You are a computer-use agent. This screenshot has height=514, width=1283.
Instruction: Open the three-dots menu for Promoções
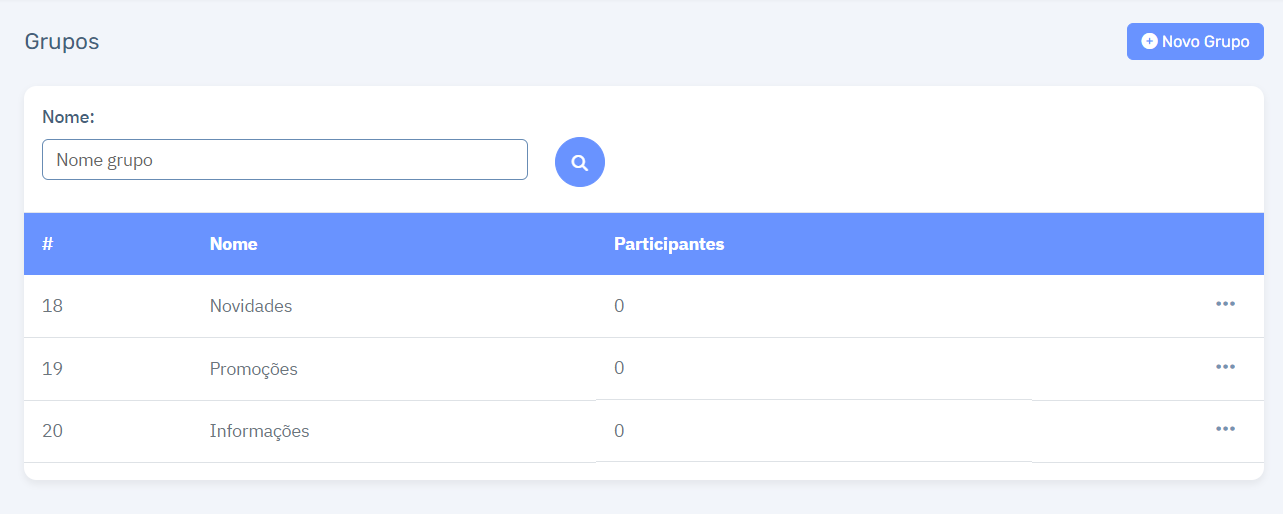(x=1225, y=367)
